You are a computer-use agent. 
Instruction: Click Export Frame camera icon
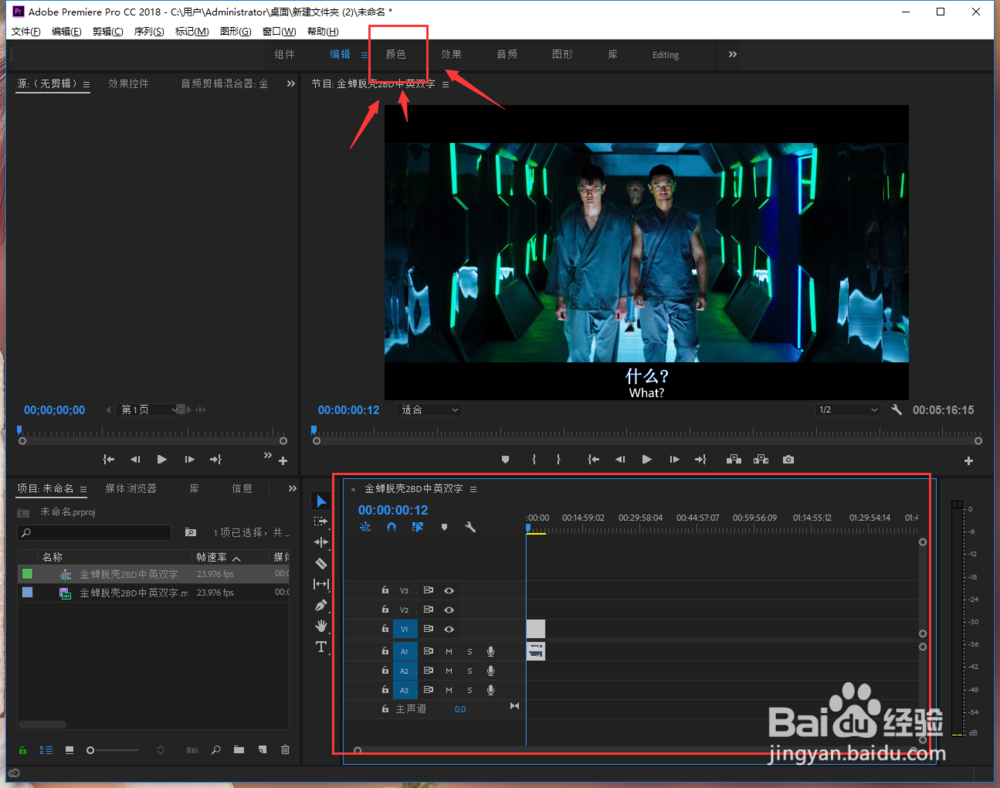[x=788, y=460]
